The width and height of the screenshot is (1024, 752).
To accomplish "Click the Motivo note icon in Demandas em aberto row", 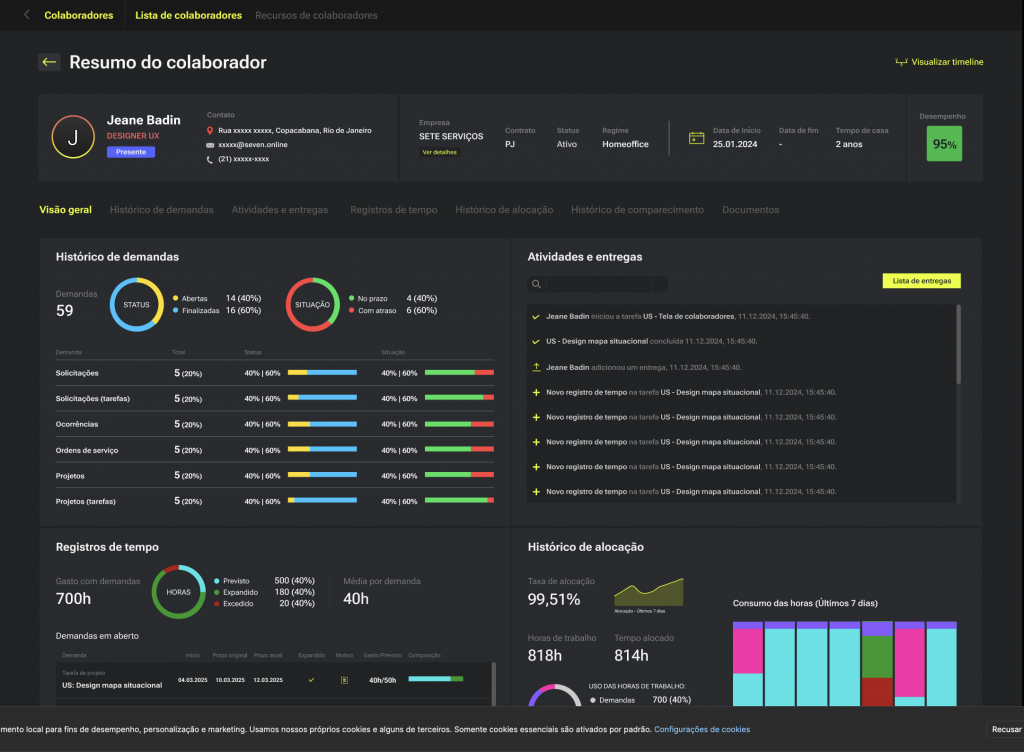I will pos(344,680).
